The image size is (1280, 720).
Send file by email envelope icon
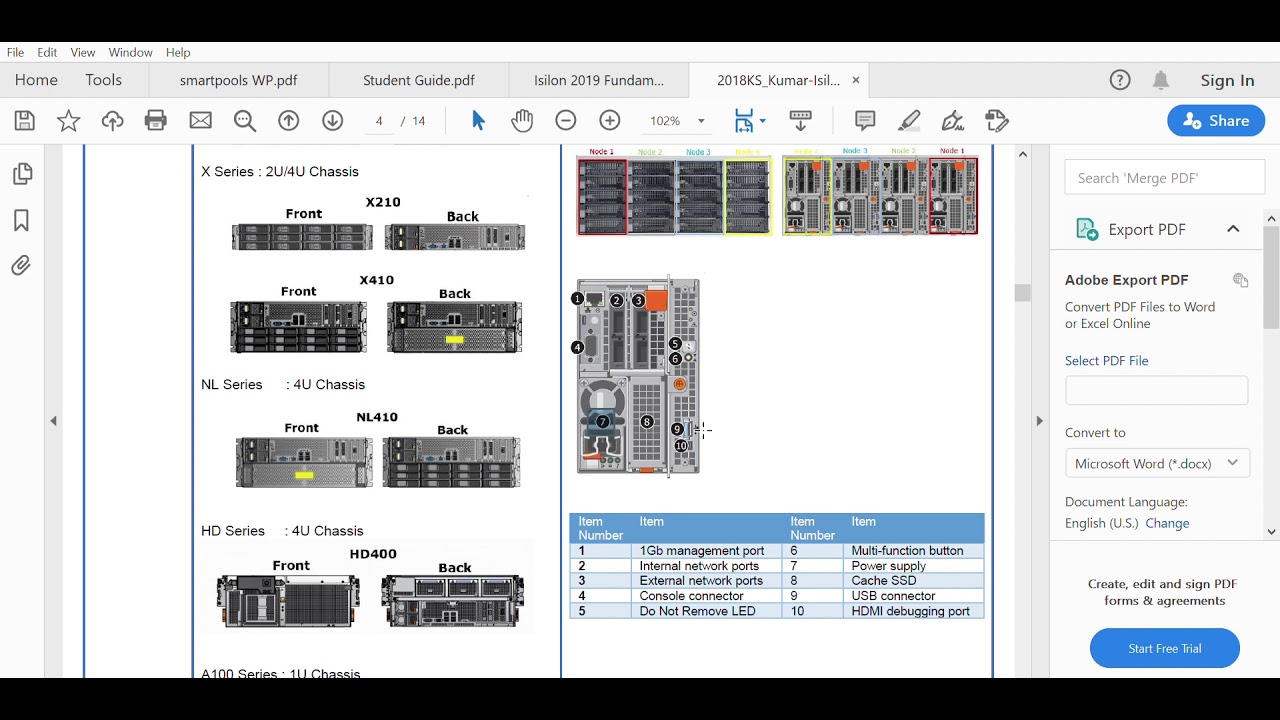tap(201, 121)
